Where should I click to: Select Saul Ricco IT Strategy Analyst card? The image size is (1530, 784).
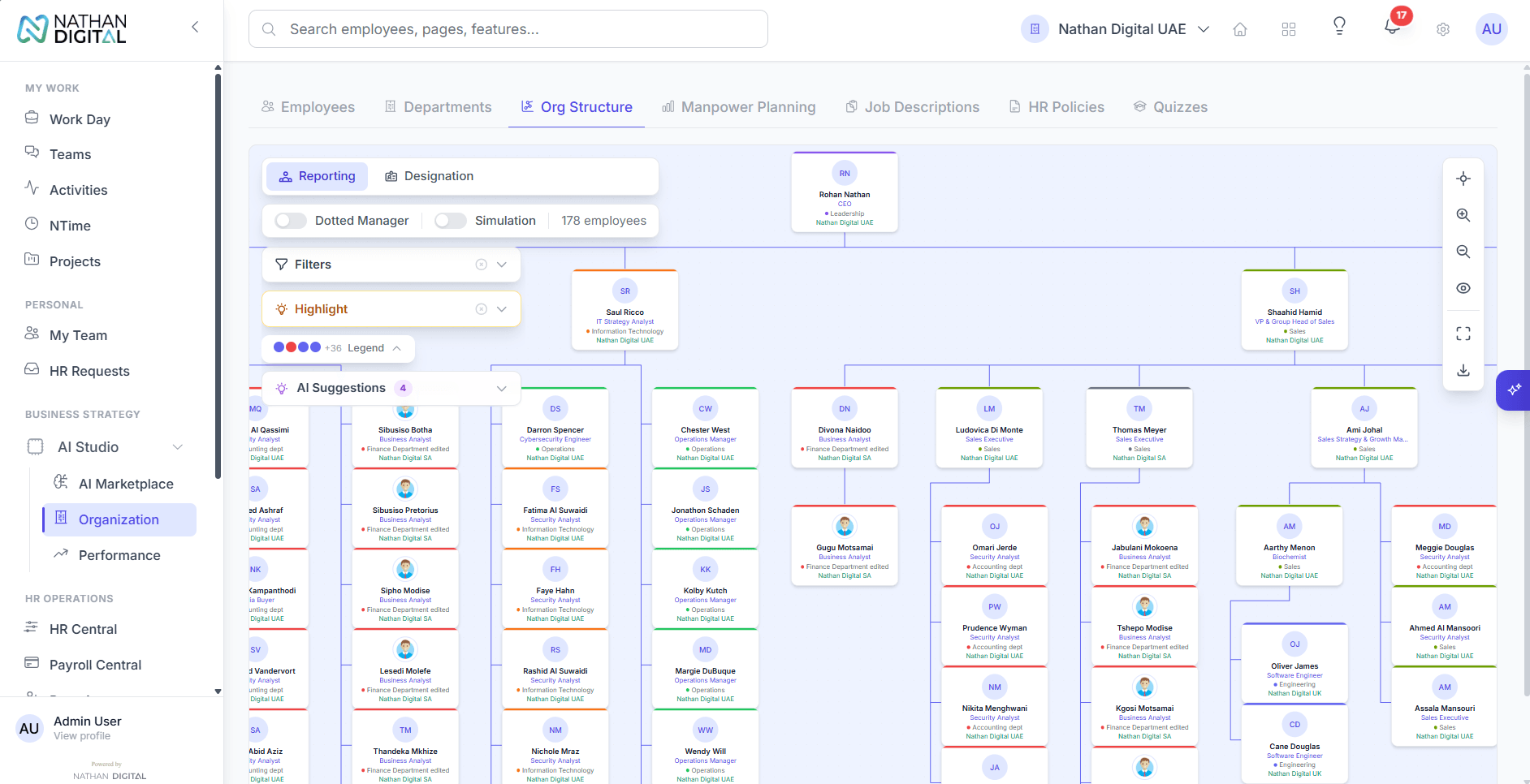click(625, 310)
